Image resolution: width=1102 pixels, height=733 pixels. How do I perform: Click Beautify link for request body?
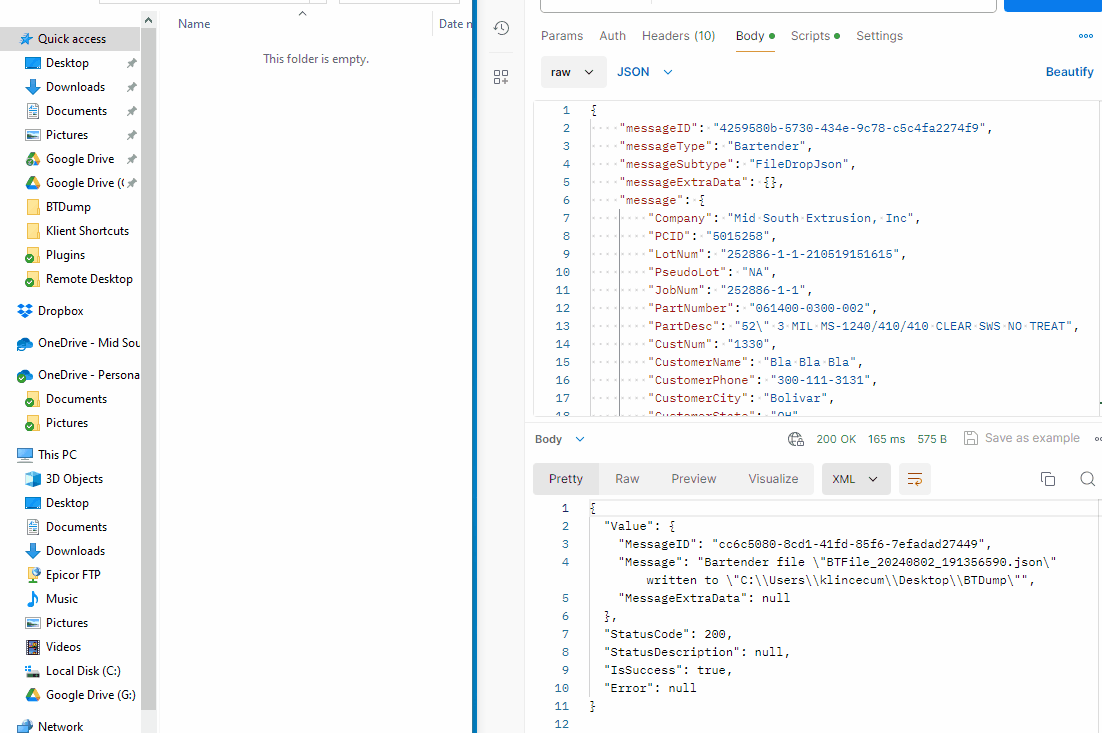(x=1069, y=72)
